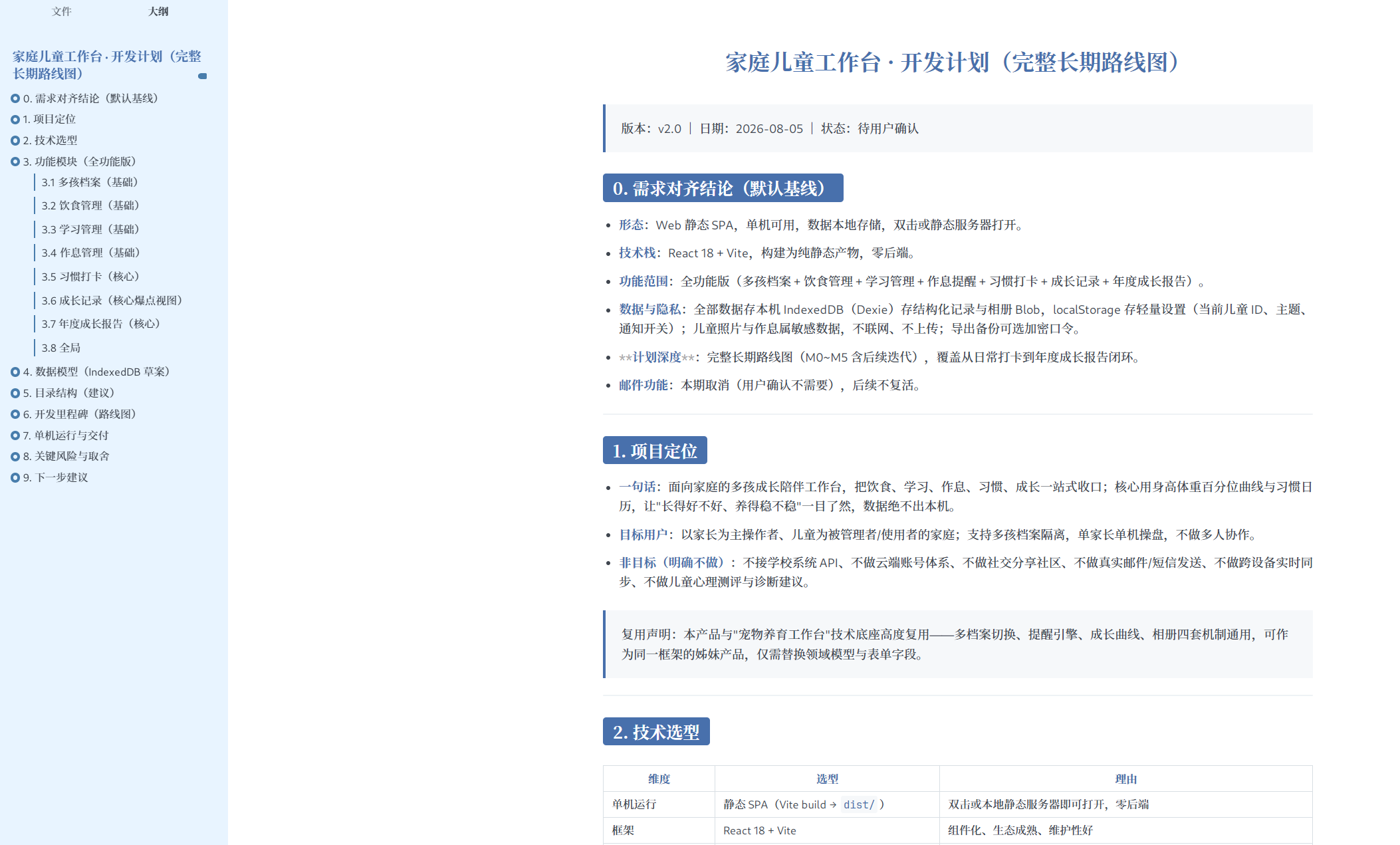Viewport: 1400px width, 845px height.
Task: Click the 0. 需求对齐结论 section heading
Action: [723, 188]
